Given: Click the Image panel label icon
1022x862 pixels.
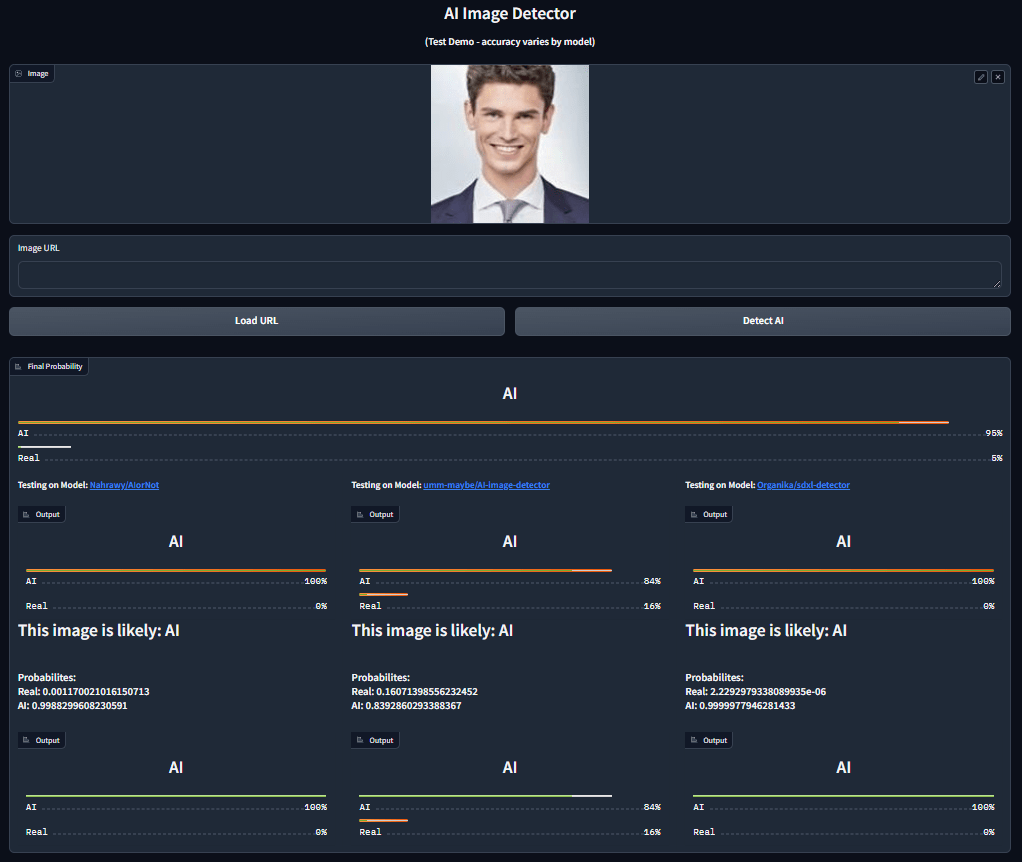Looking at the screenshot, I should point(19,73).
